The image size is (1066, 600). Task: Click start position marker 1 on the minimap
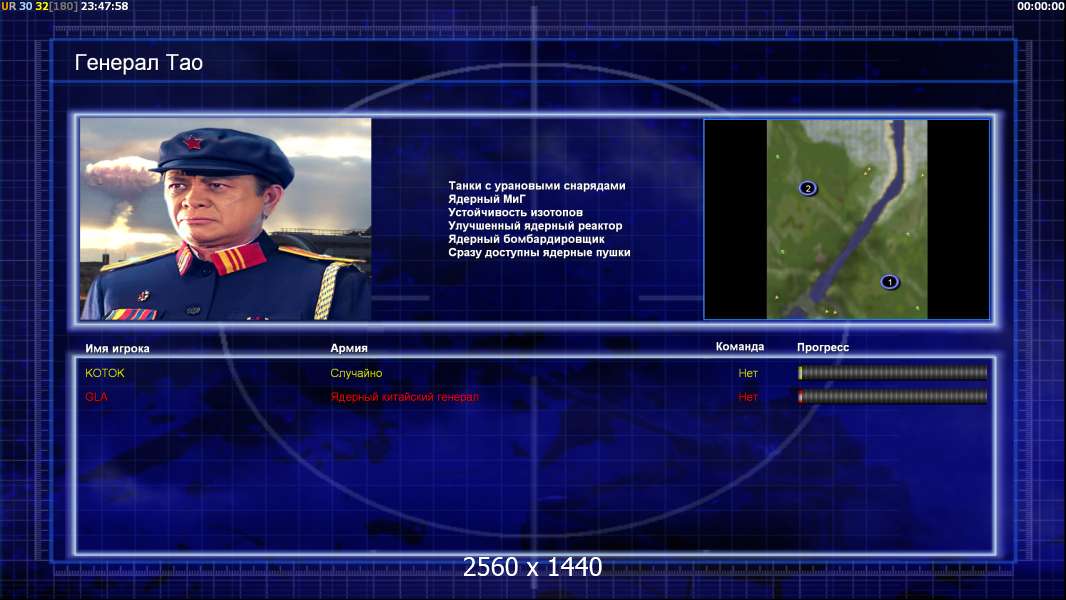(889, 281)
